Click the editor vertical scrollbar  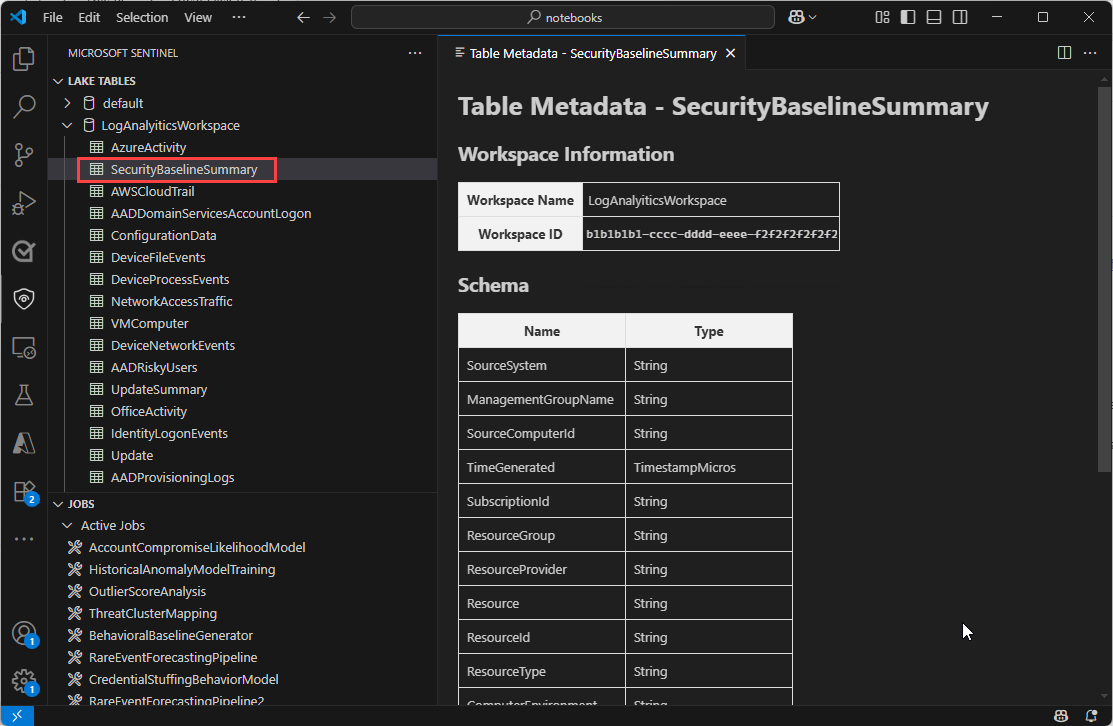click(x=1104, y=279)
